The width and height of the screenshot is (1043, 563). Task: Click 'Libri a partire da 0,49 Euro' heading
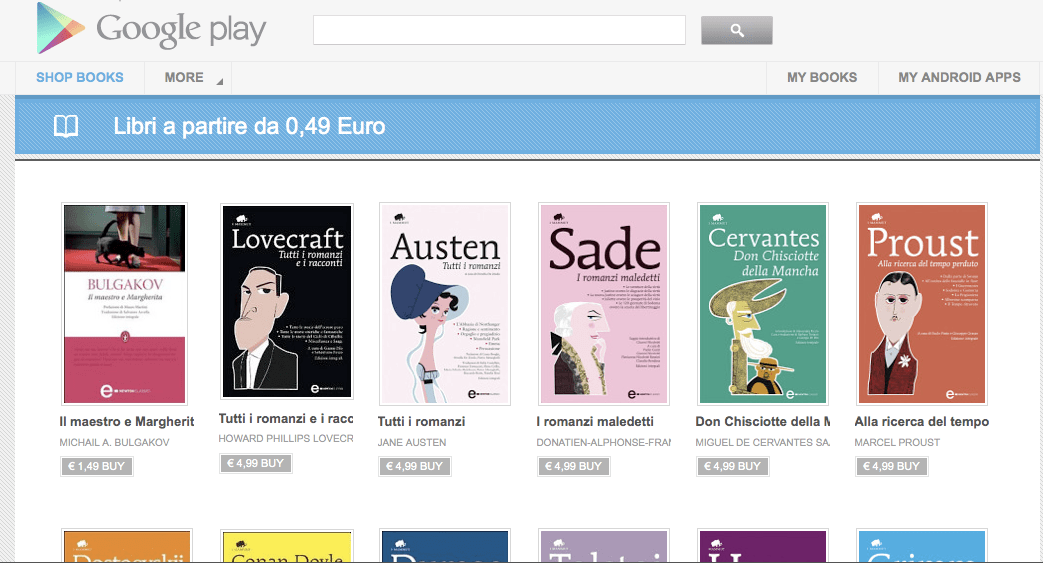(249, 127)
